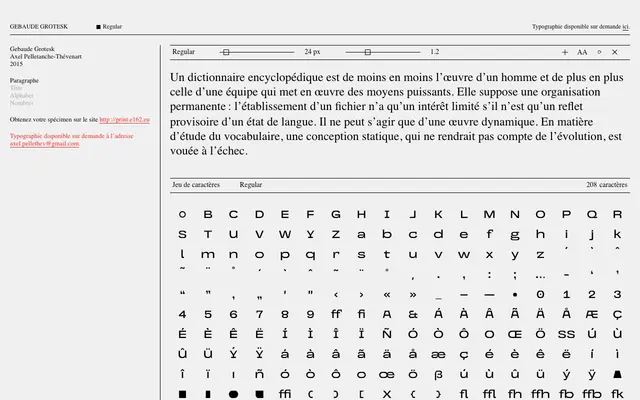Toggle the black square Regular style in header

109,27
